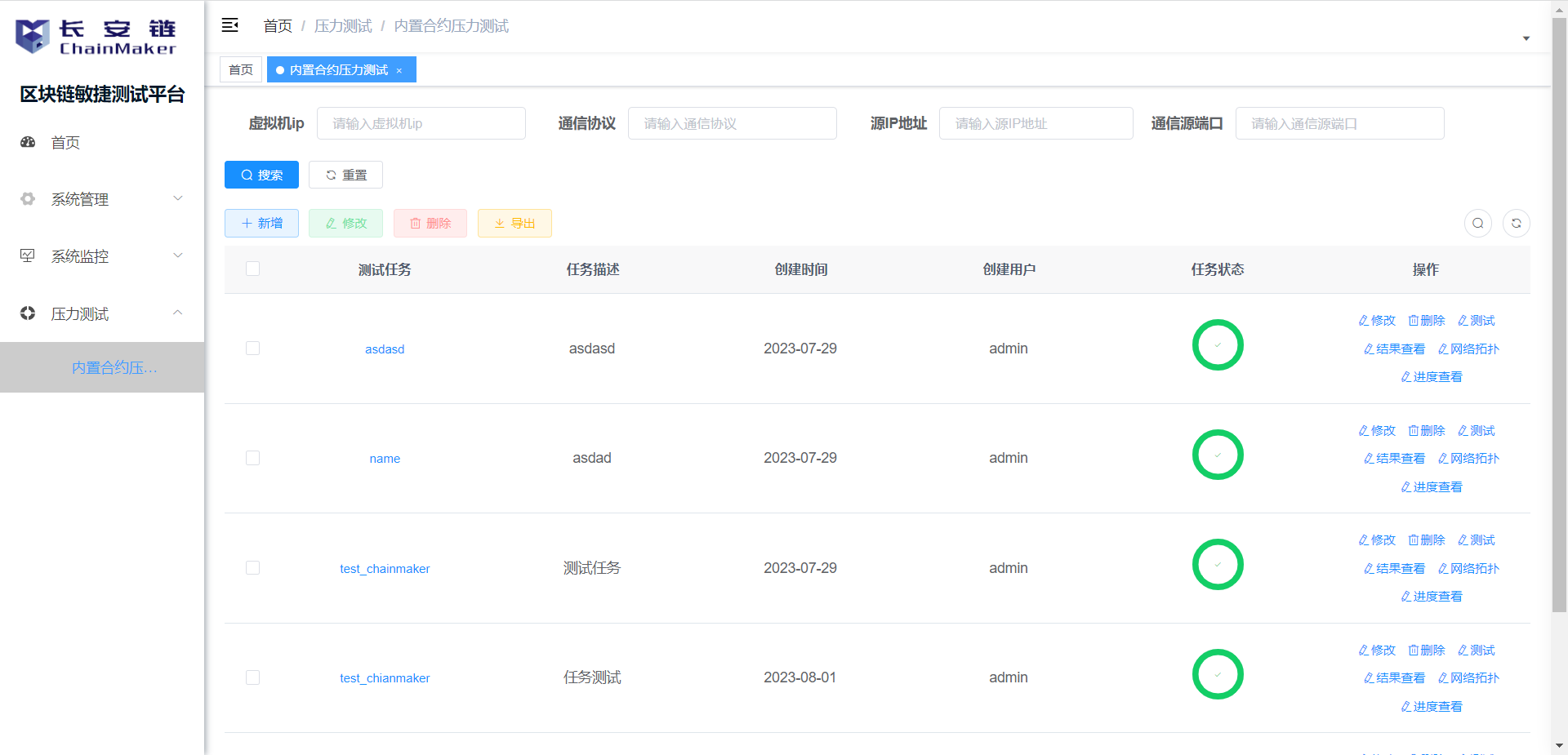Toggle the select-all checkbox in table header
Screen dimensions: 1568x755
click(x=253, y=269)
